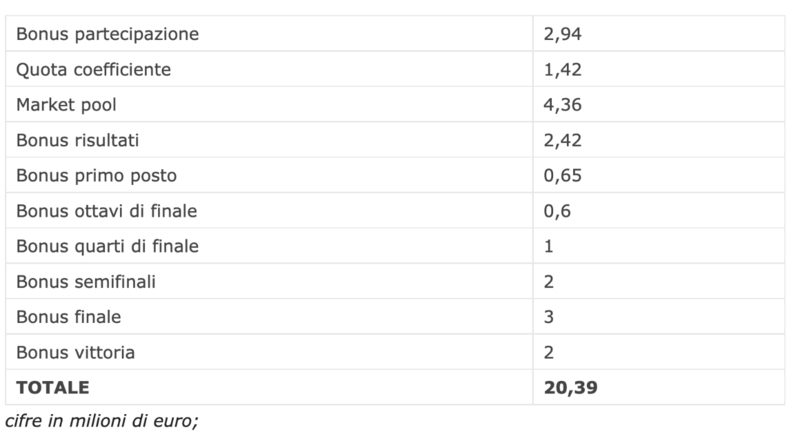Select the 4,36 value cell
This screenshot has width=800, height=441.
coord(561,105)
